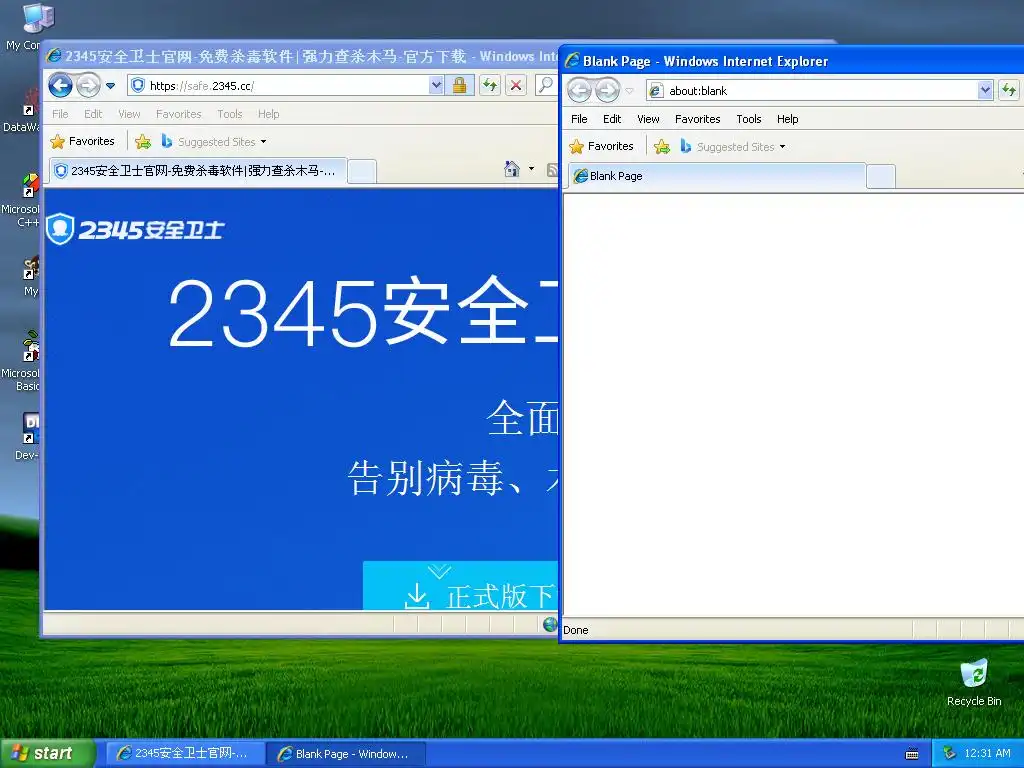This screenshot has height=768, width=1024.
Task: Click Internet zone globe in 2345 status bar
Action: pyautogui.click(x=550, y=624)
